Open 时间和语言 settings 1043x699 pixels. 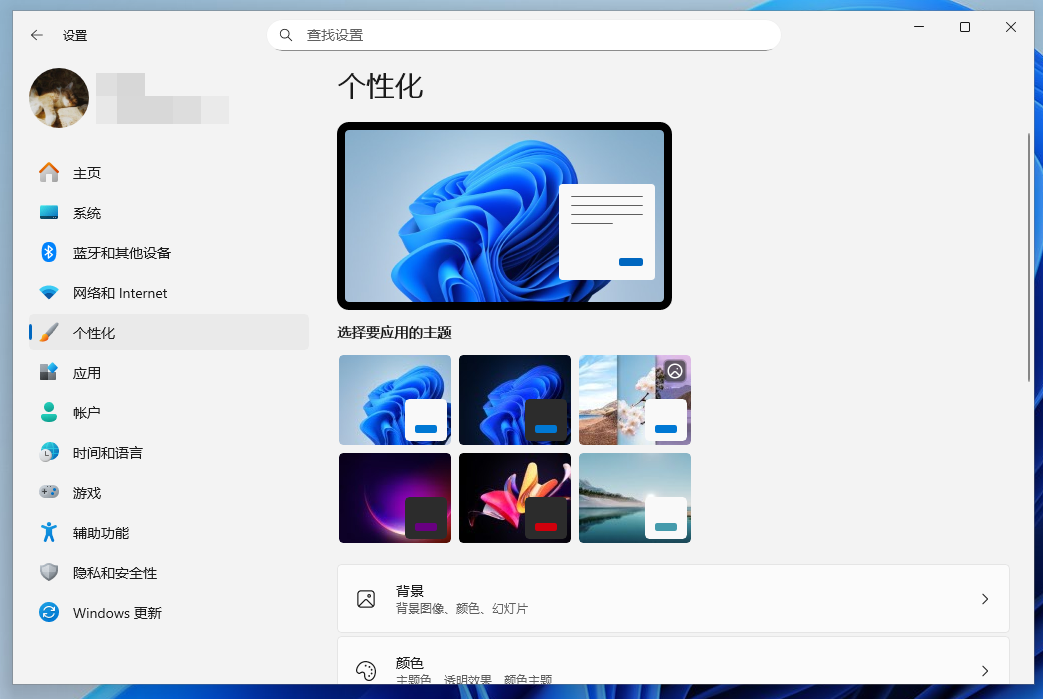click(x=169, y=452)
